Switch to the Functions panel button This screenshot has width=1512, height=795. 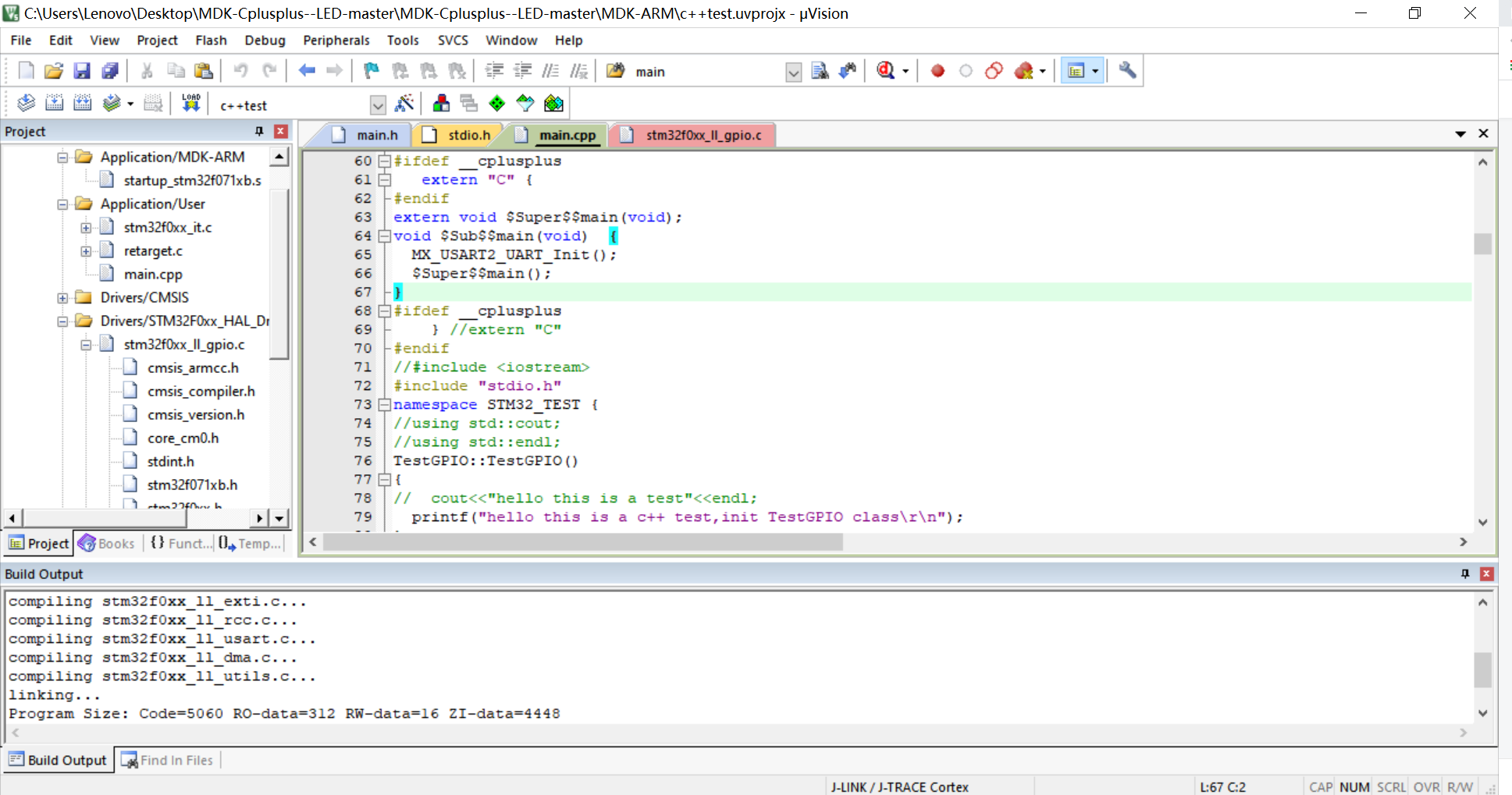click(x=180, y=543)
